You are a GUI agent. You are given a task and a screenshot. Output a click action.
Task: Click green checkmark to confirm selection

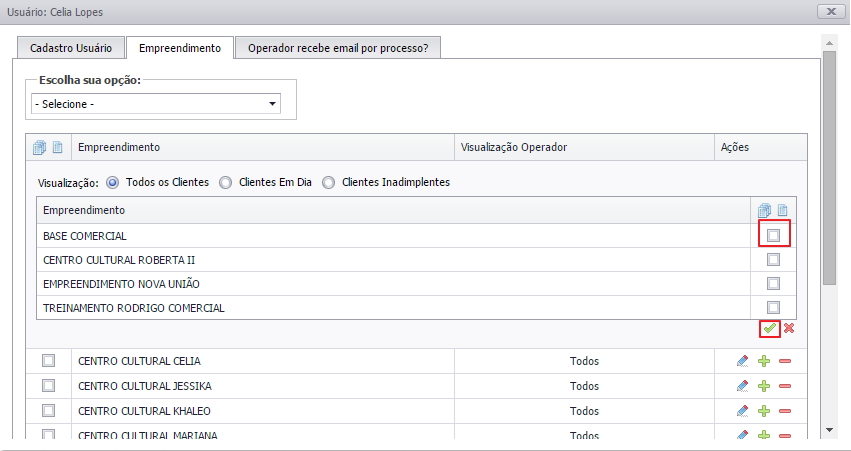769,328
